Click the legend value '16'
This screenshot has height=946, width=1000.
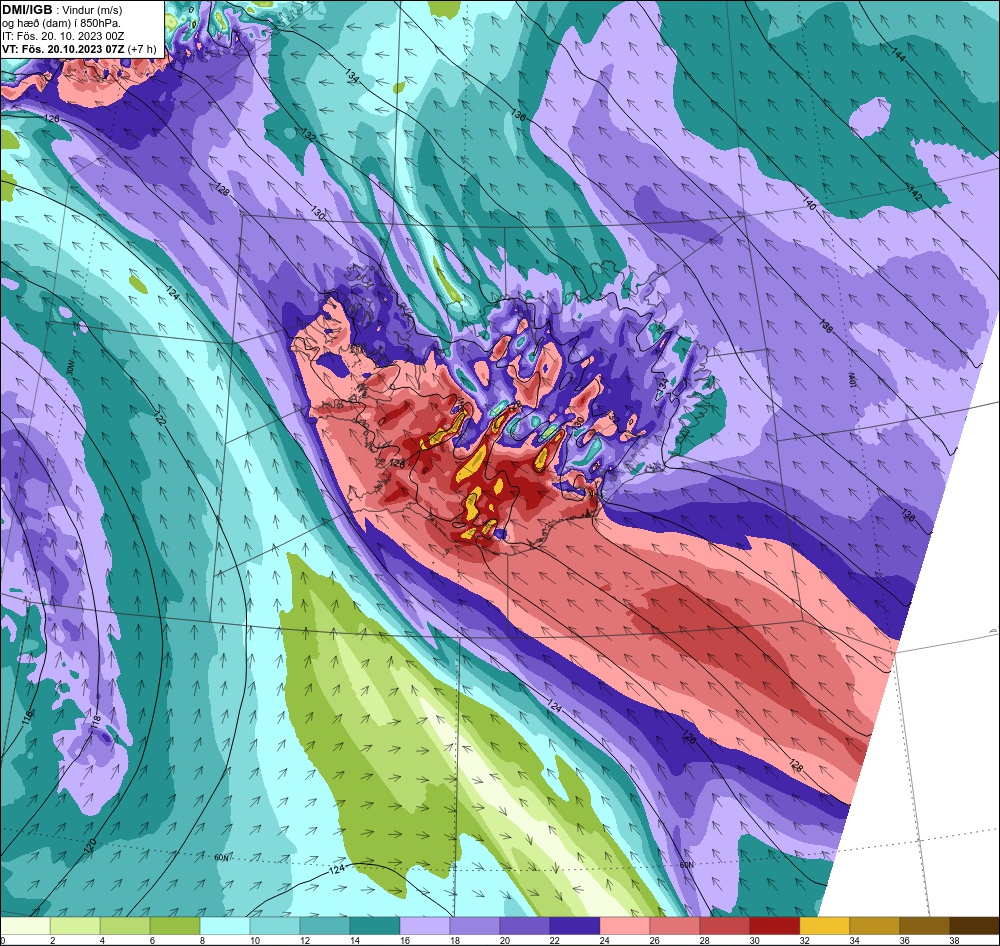(x=404, y=940)
